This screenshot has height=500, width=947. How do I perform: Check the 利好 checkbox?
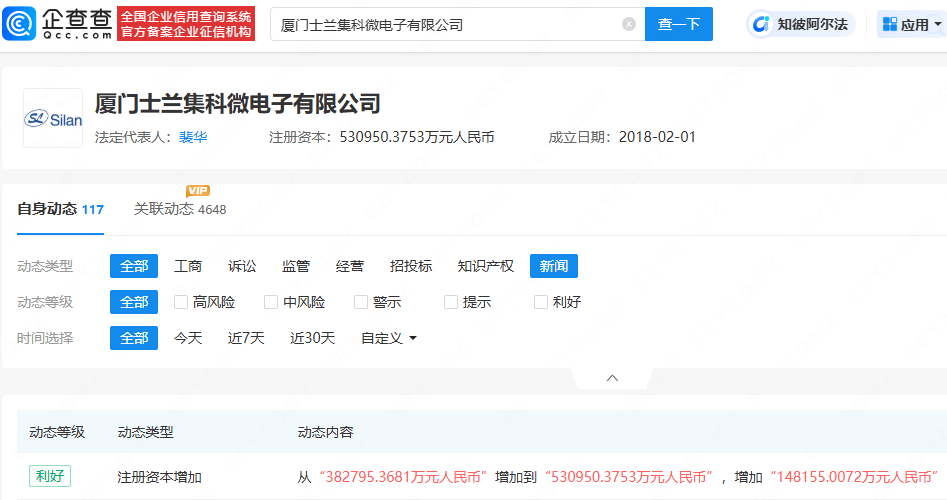tap(541, 302)
